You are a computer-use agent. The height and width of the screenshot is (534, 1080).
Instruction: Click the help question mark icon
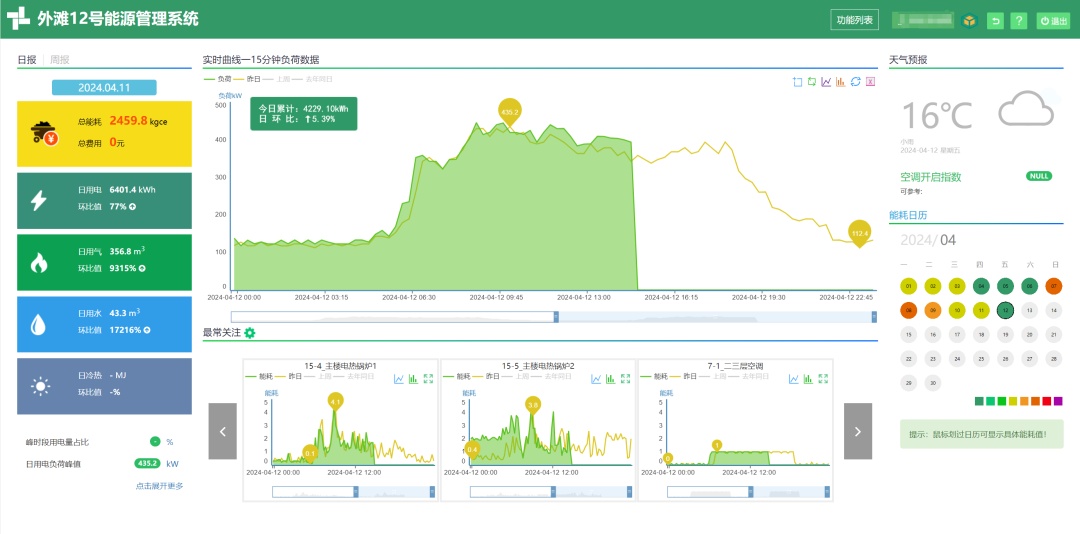tap(1019, 21)
